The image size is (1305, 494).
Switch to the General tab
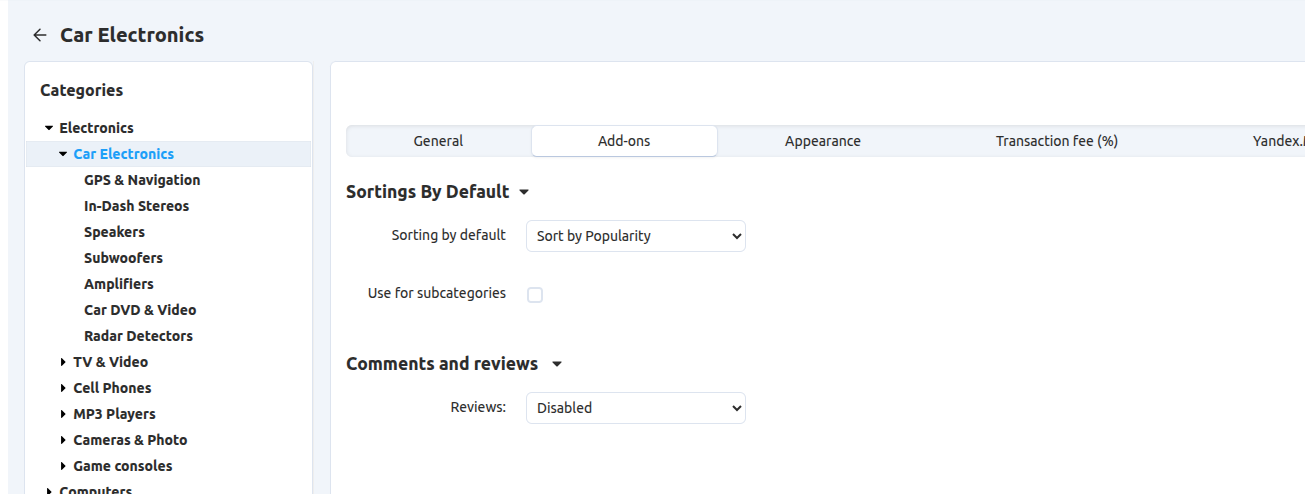(438, 141)
